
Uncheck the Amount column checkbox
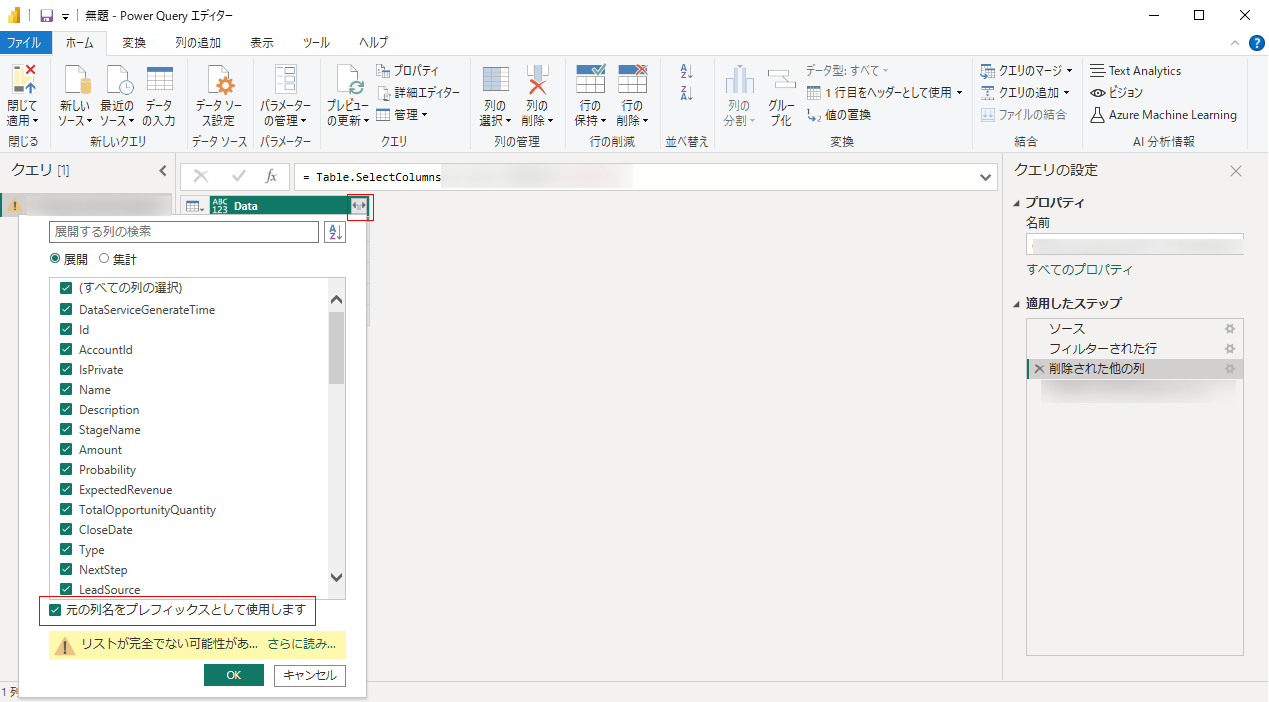[66, 449]
